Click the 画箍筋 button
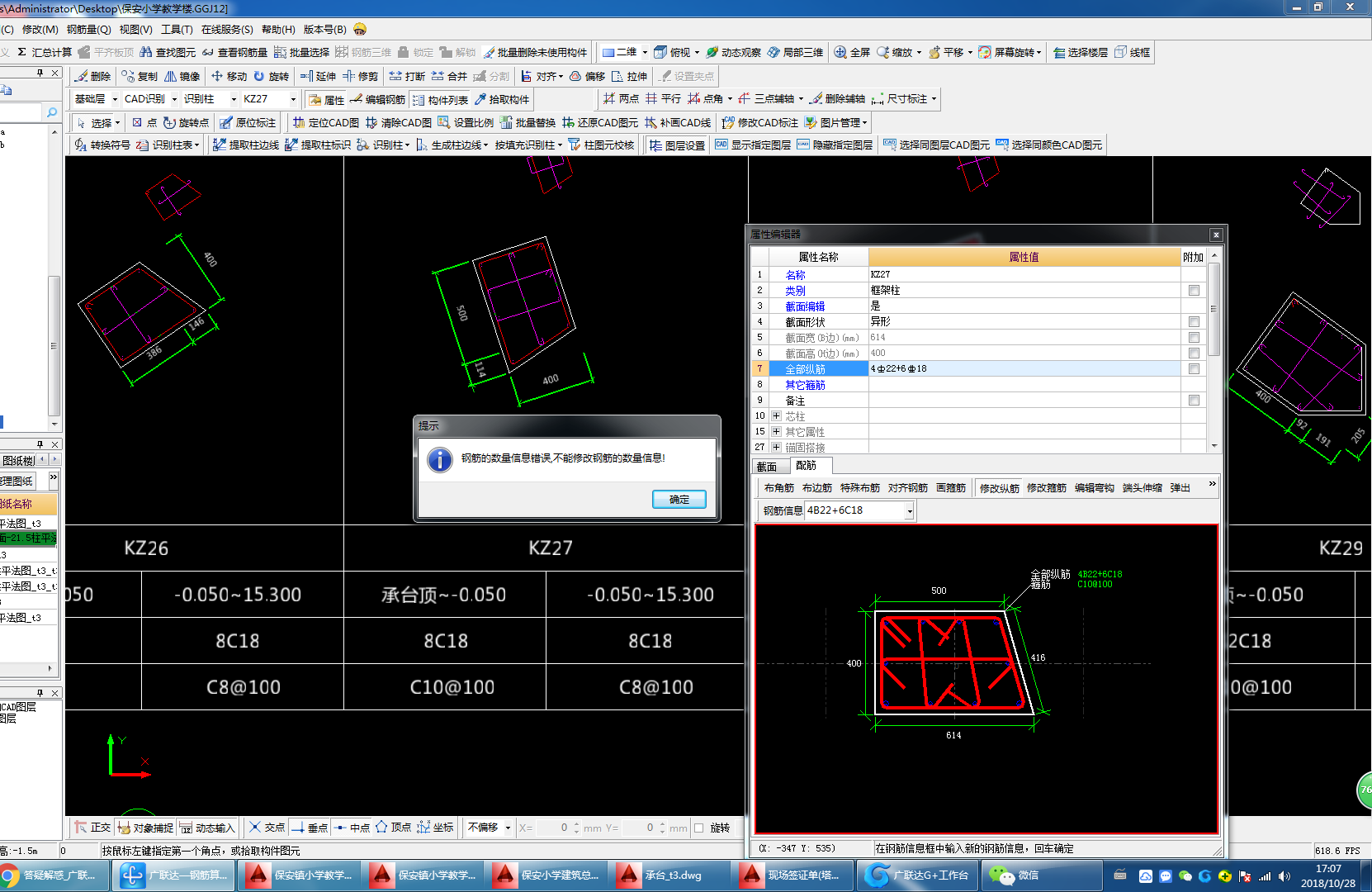 pyautogui.click(x=951, y=488)
